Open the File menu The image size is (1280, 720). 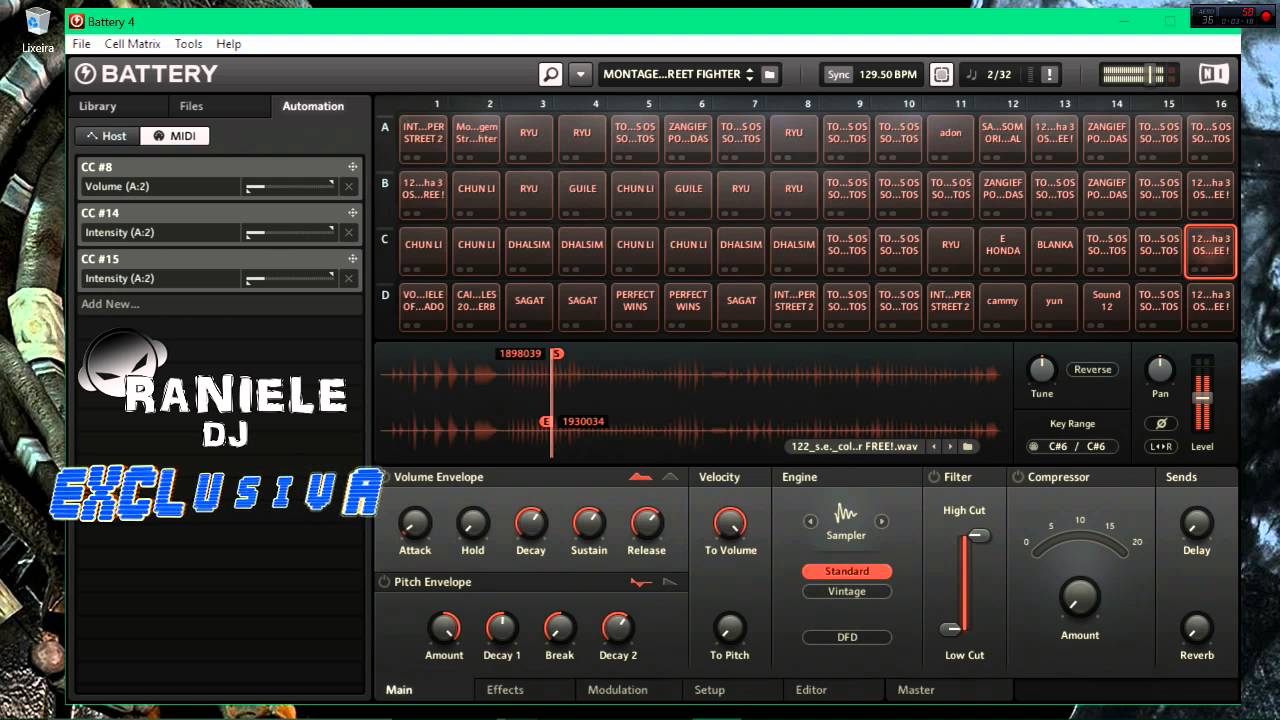coord(82,44)
